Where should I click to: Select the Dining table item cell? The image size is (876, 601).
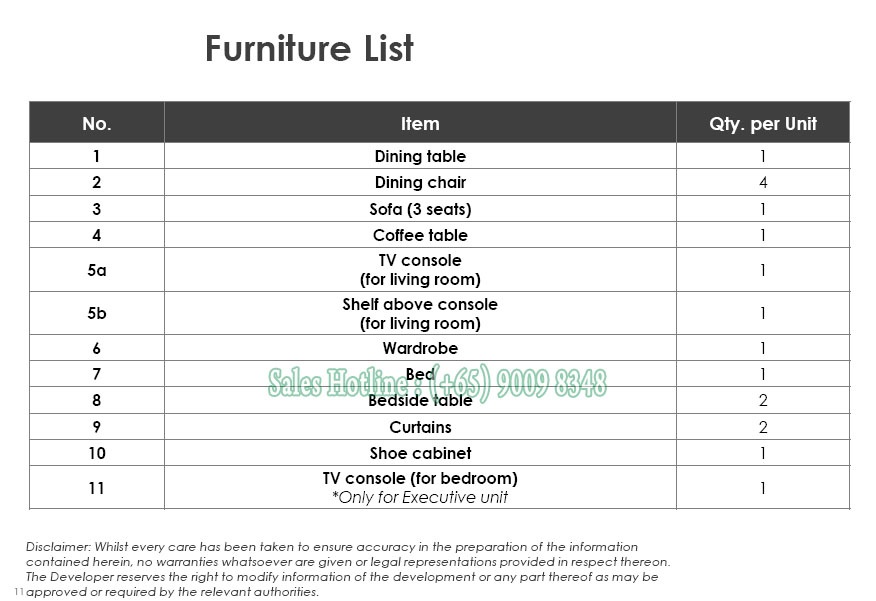420,156
